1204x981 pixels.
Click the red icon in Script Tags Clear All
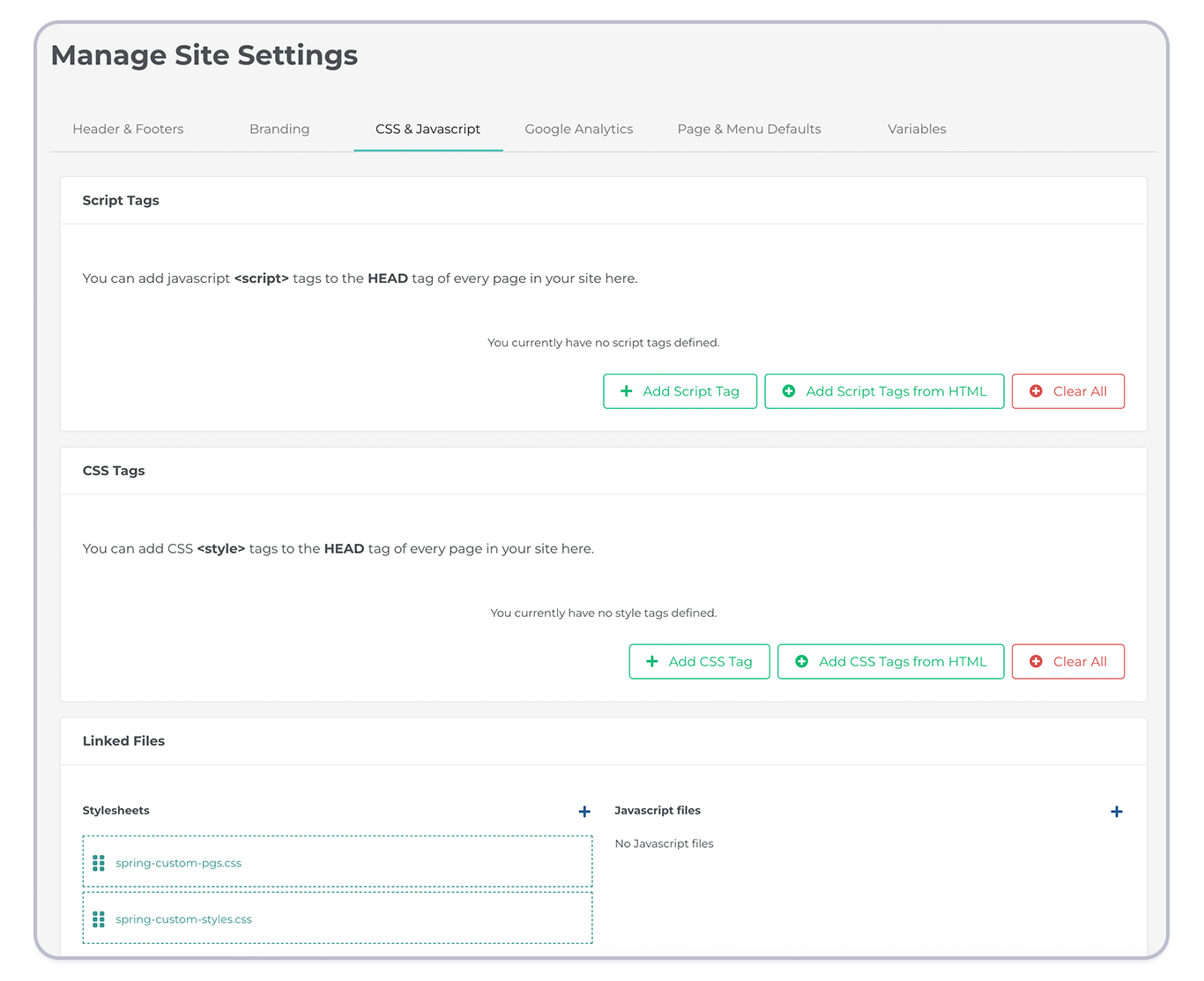point(1037,391)
